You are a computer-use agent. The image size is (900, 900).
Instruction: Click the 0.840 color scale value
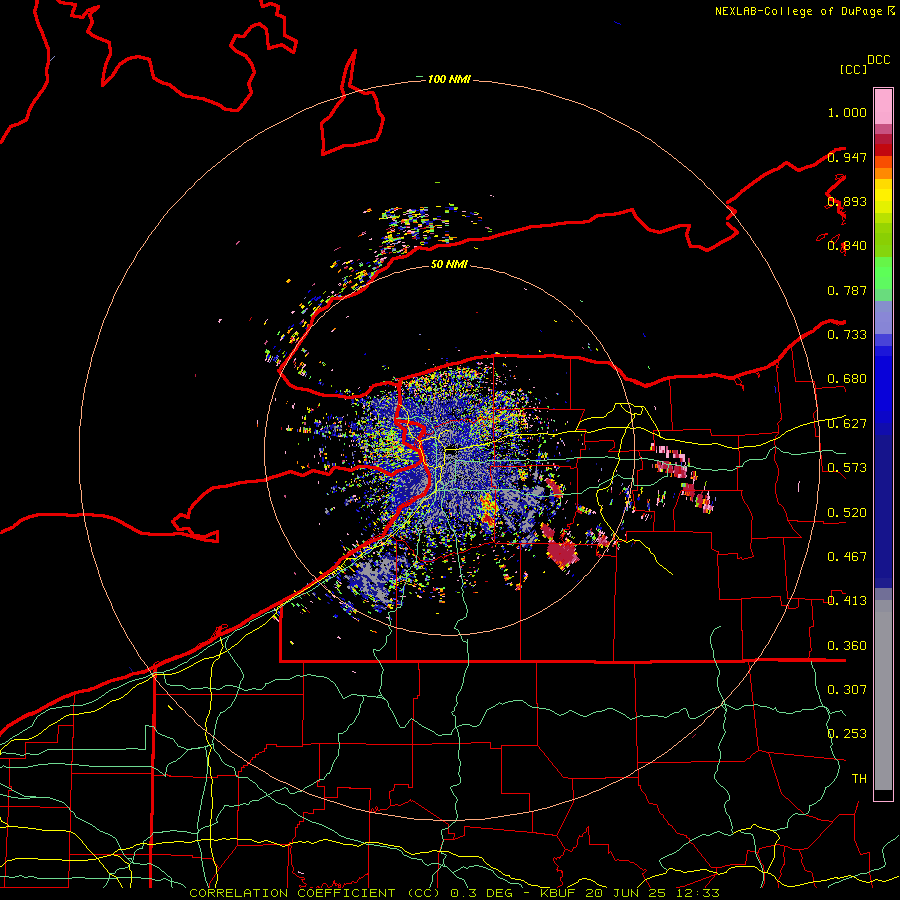pos(847,246)
